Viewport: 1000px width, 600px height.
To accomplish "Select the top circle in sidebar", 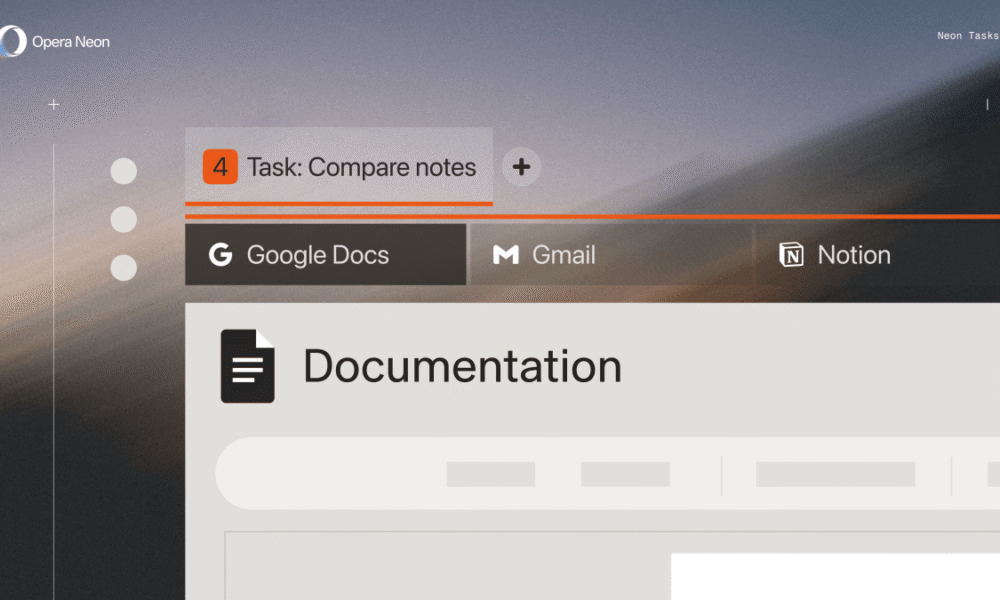I will (x=123, y=171).
